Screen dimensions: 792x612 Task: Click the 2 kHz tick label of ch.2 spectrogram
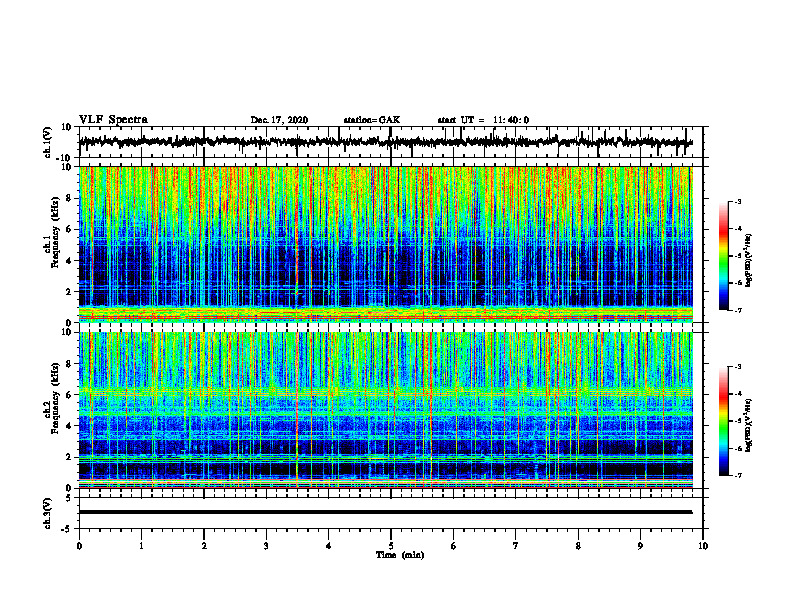pyautogui.click(x=71, y=457)
